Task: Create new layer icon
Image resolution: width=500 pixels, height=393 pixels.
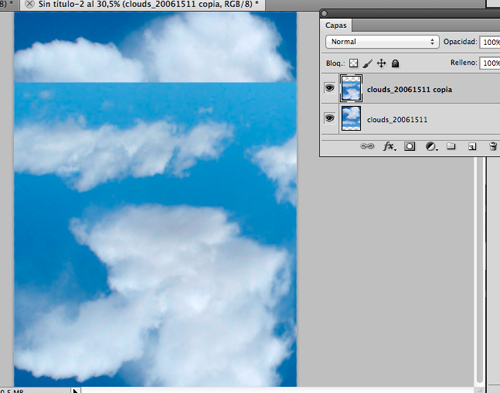Action: point(472,146)
